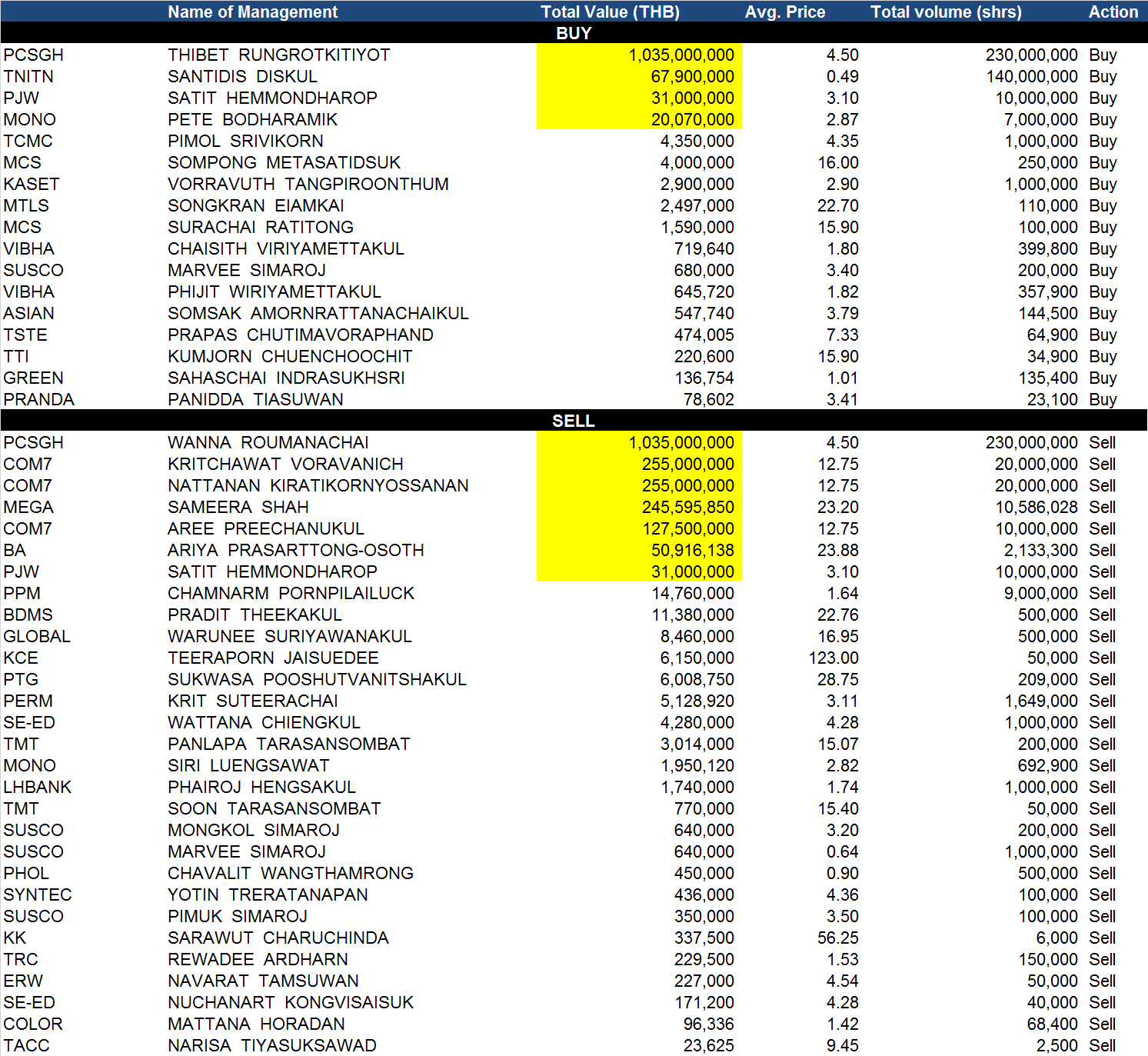Click name WANNA ROUMANACHAI
The width and height of the screenshot is (1148, 1056).
[268, 442]
